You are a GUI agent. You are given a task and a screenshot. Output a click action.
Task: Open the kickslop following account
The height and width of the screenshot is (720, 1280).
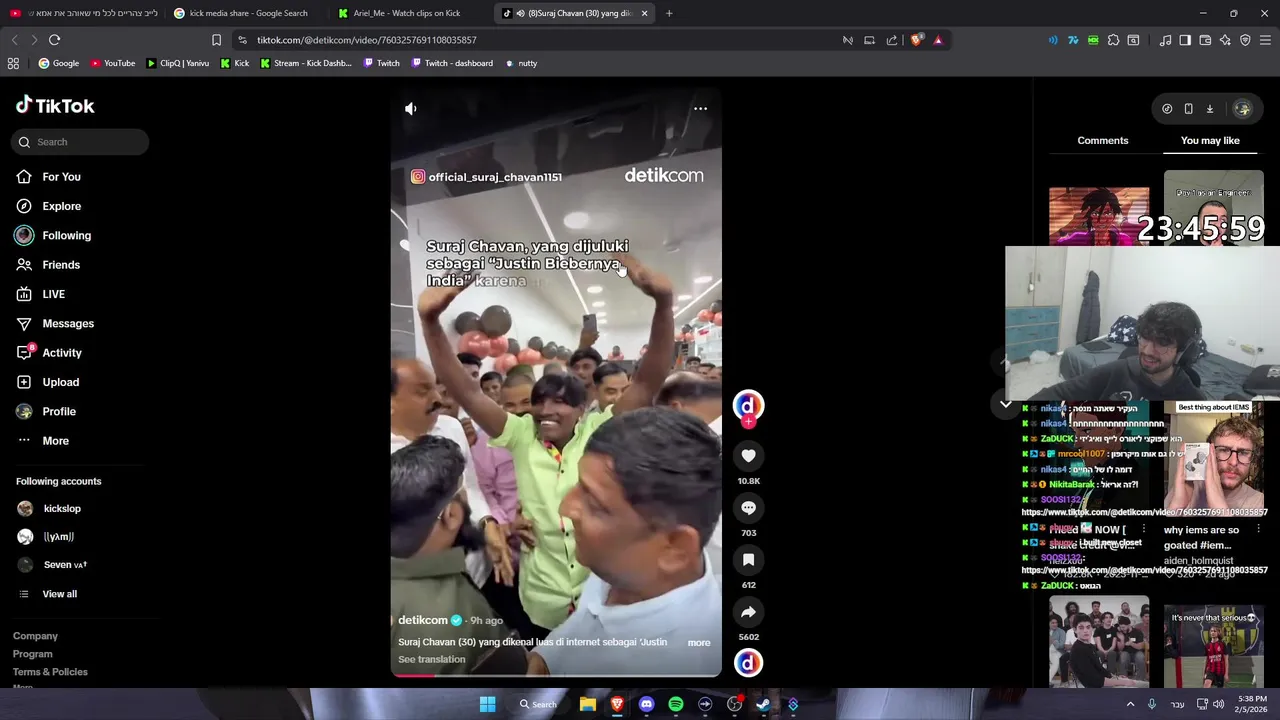(62, 509)
